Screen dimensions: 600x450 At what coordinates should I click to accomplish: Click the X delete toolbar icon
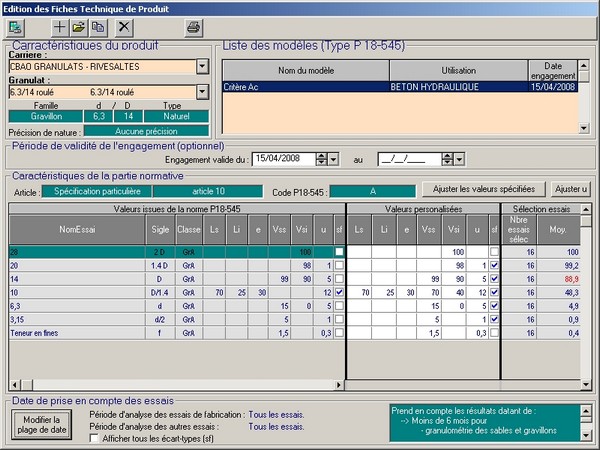pos(124,27)
